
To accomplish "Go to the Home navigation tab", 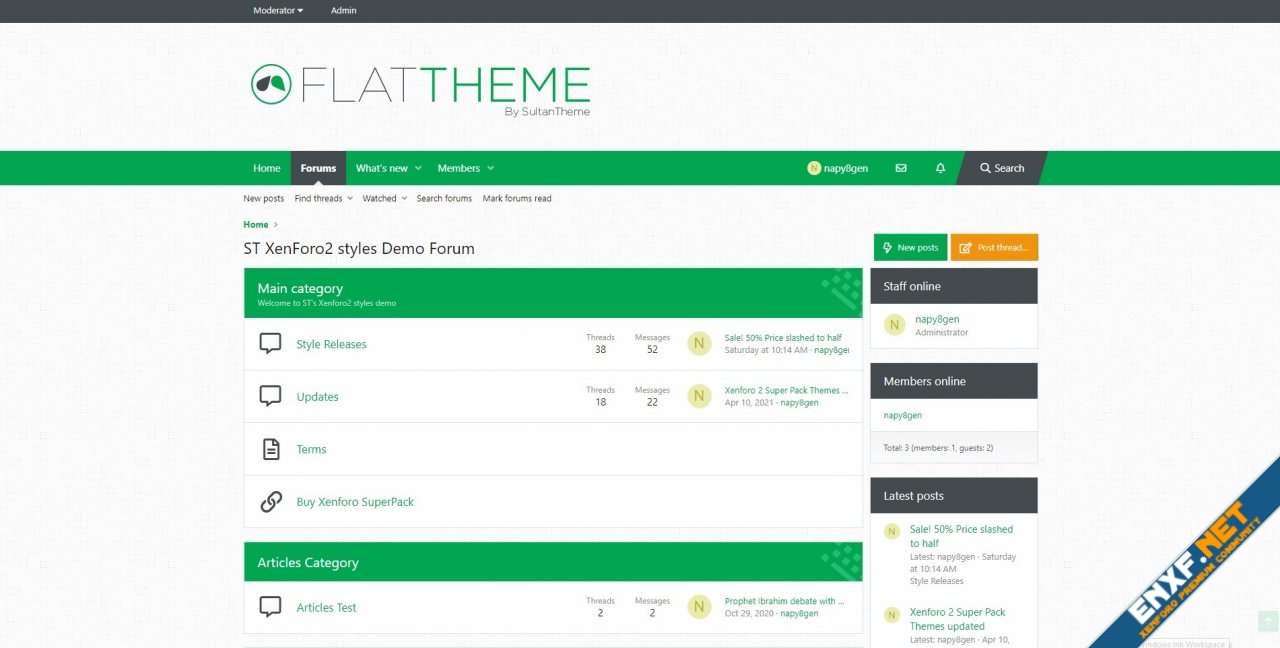I will pos(266,168).
